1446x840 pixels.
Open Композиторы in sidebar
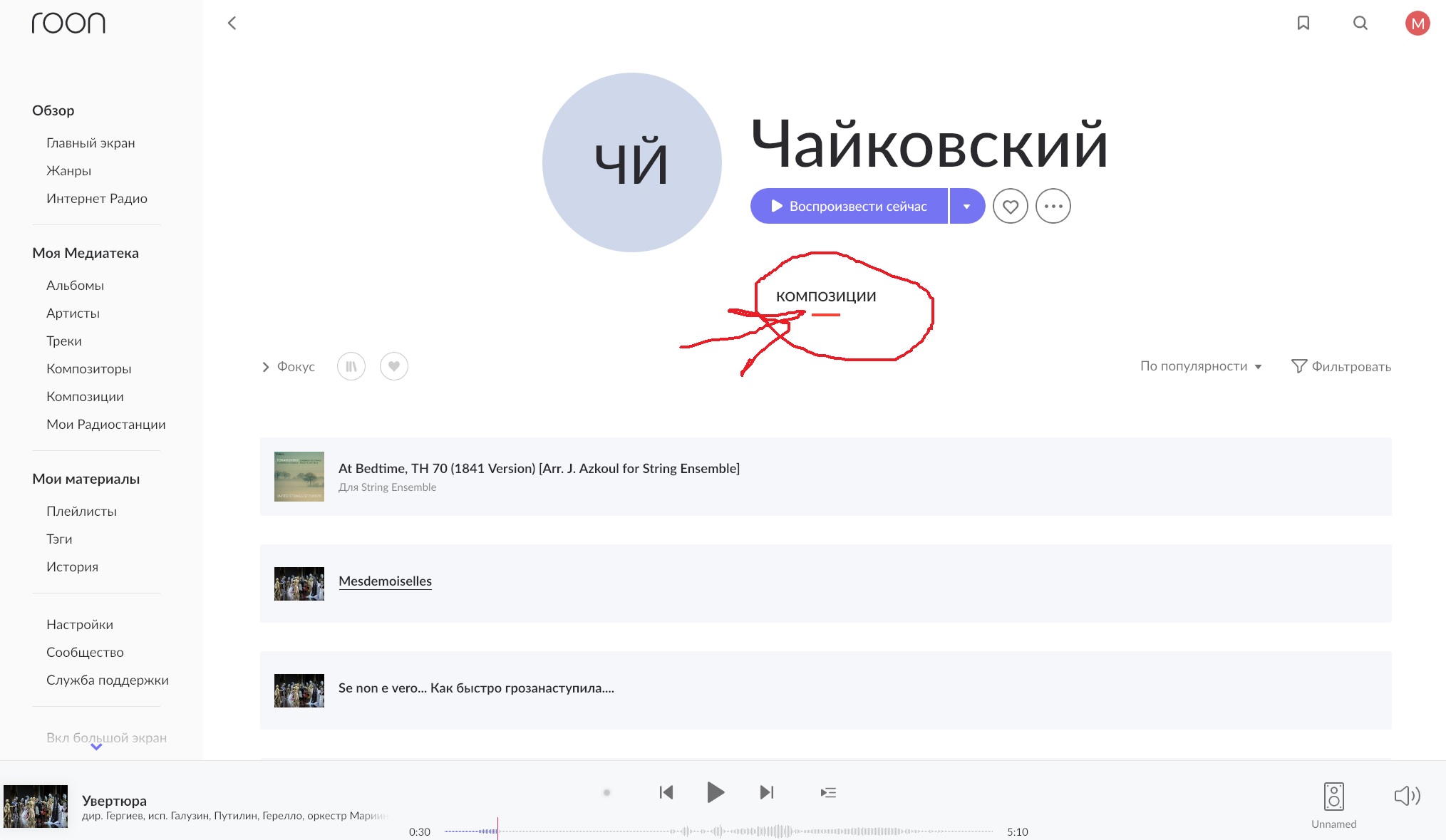click(89, 368)
